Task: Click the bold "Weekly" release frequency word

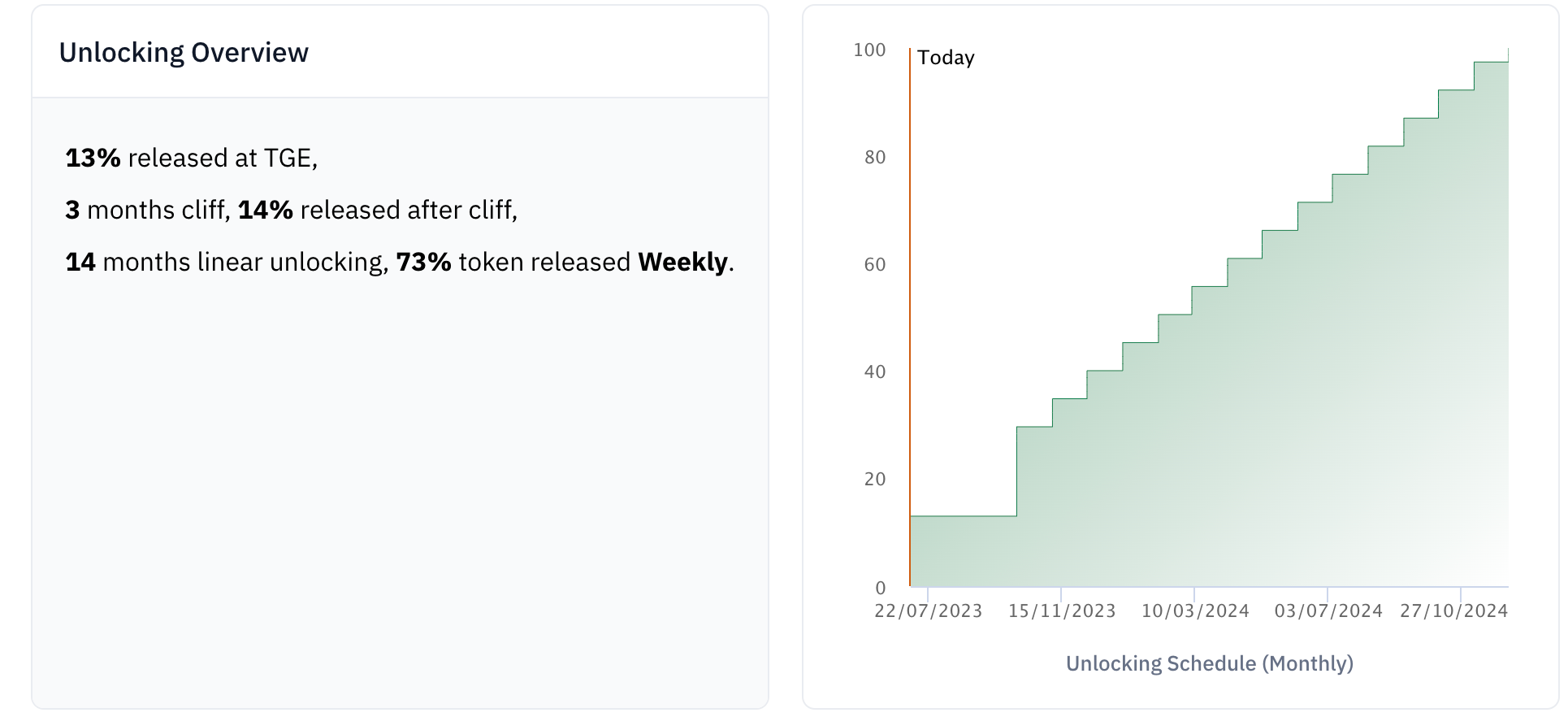Action: click(x=682, y=262)
